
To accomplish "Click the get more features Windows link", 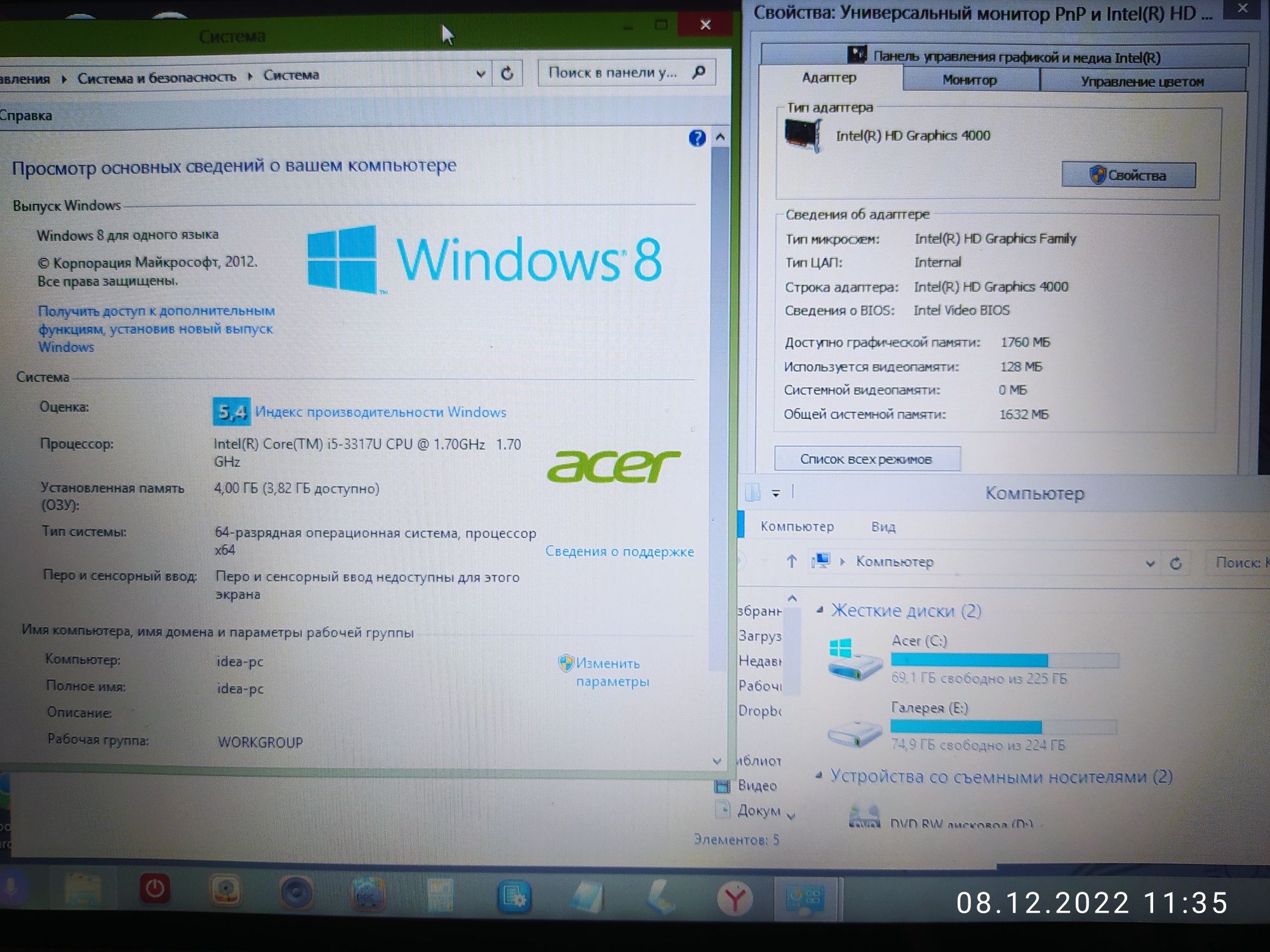I will coord(156,329).
